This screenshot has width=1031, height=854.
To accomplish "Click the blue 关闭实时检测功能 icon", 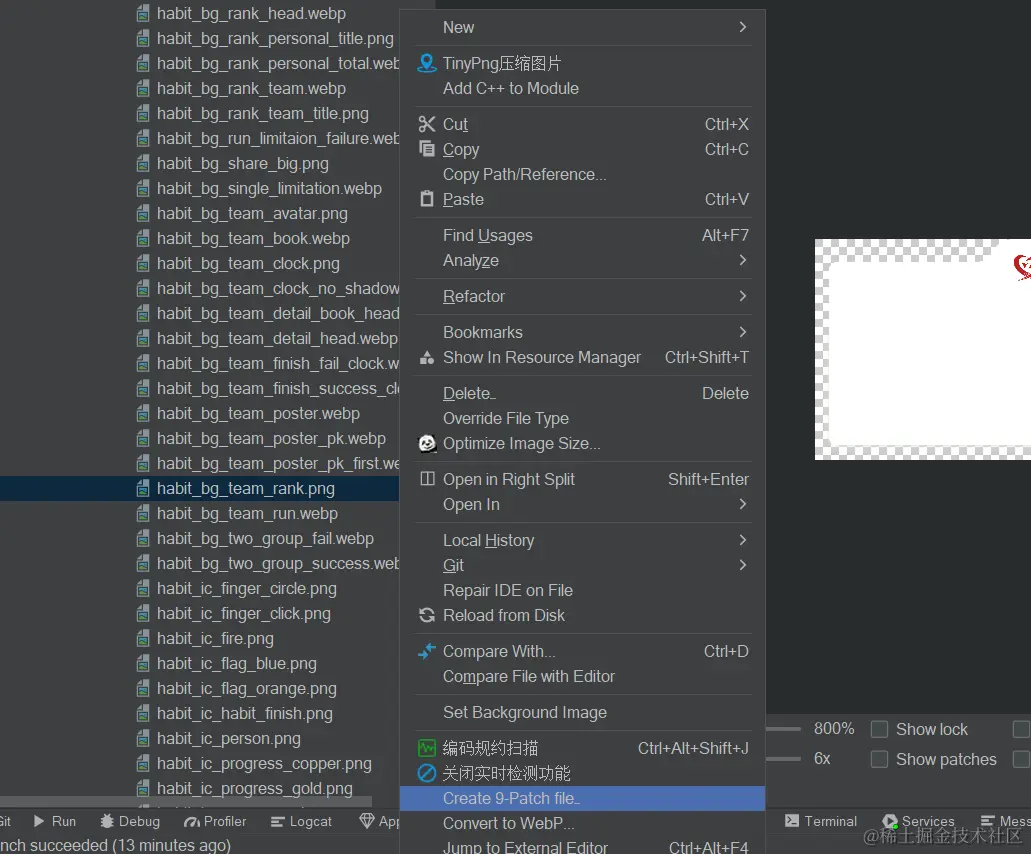I will pyautogui.click(x=427, y=773).
